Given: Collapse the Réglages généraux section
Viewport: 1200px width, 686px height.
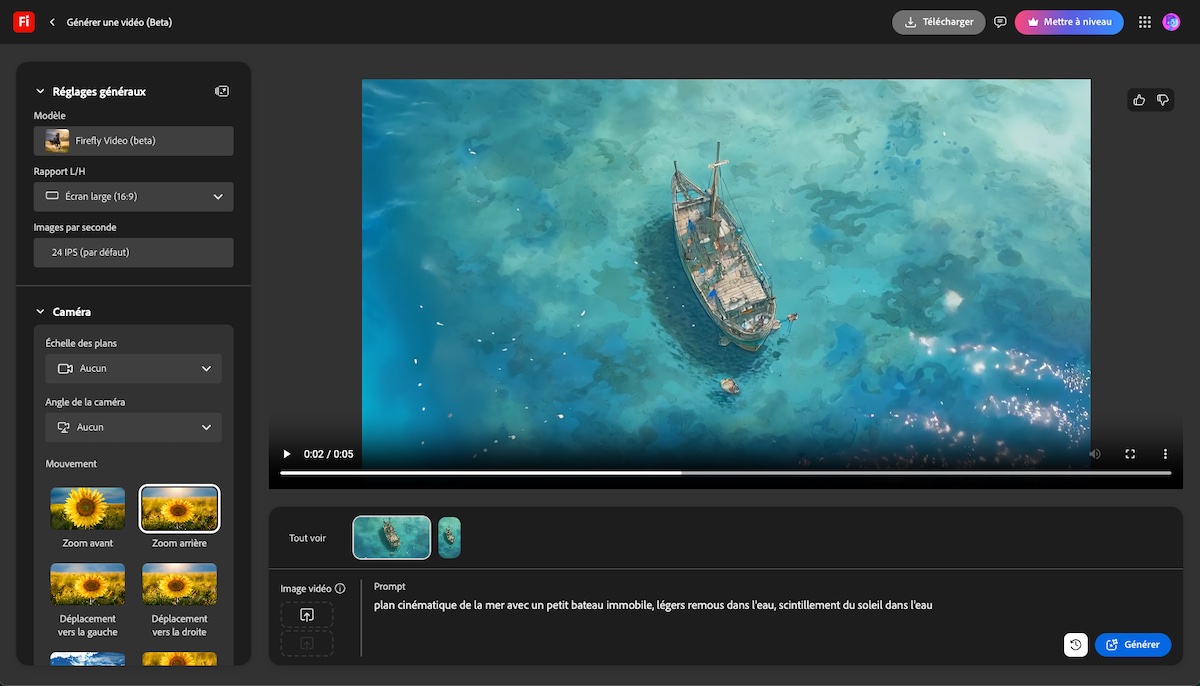Looking at the screenshot, I should (x=41, y=91).
